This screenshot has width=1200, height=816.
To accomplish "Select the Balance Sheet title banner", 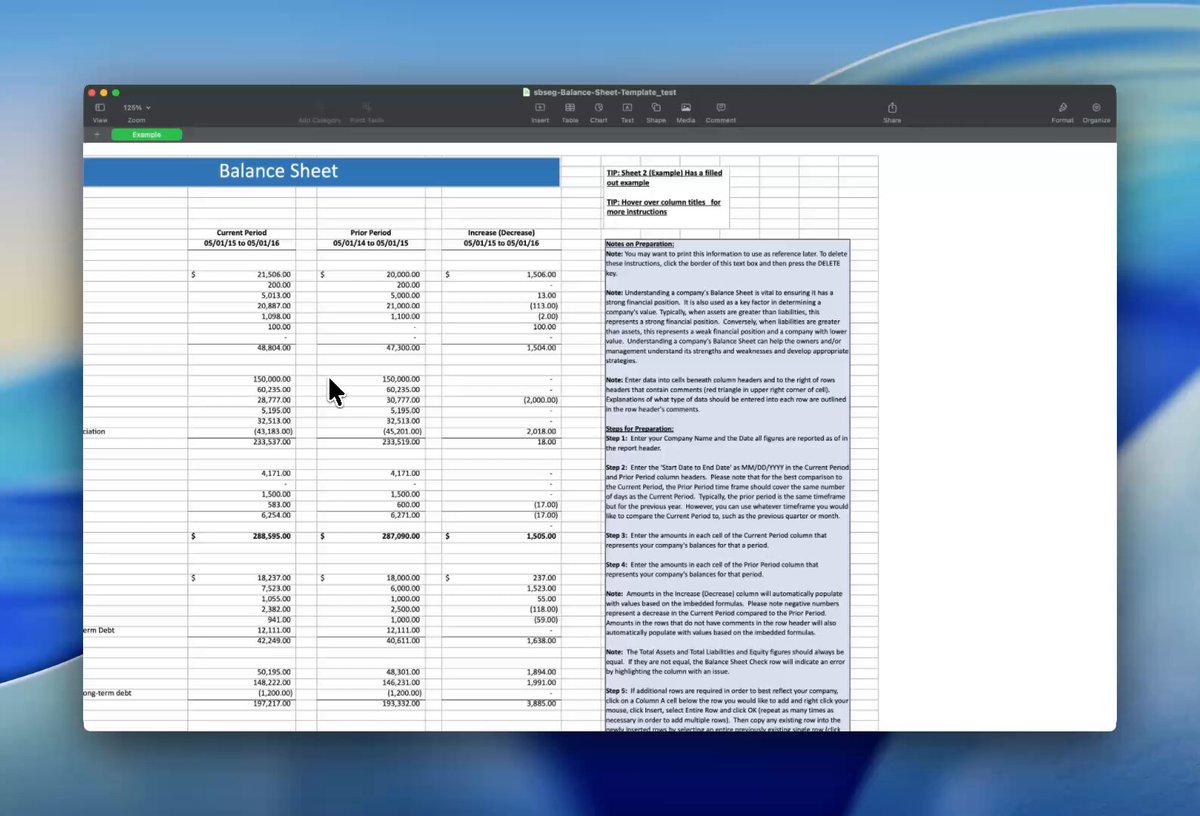I will click(x=321, y=171).
